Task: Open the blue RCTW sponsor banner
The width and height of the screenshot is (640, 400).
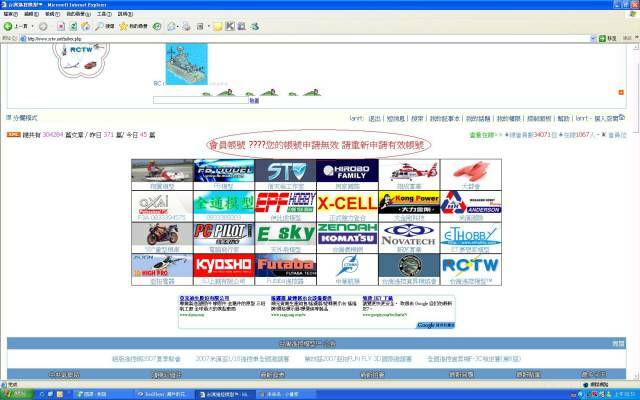Action: pyautogui.click(x=471, y=265)
